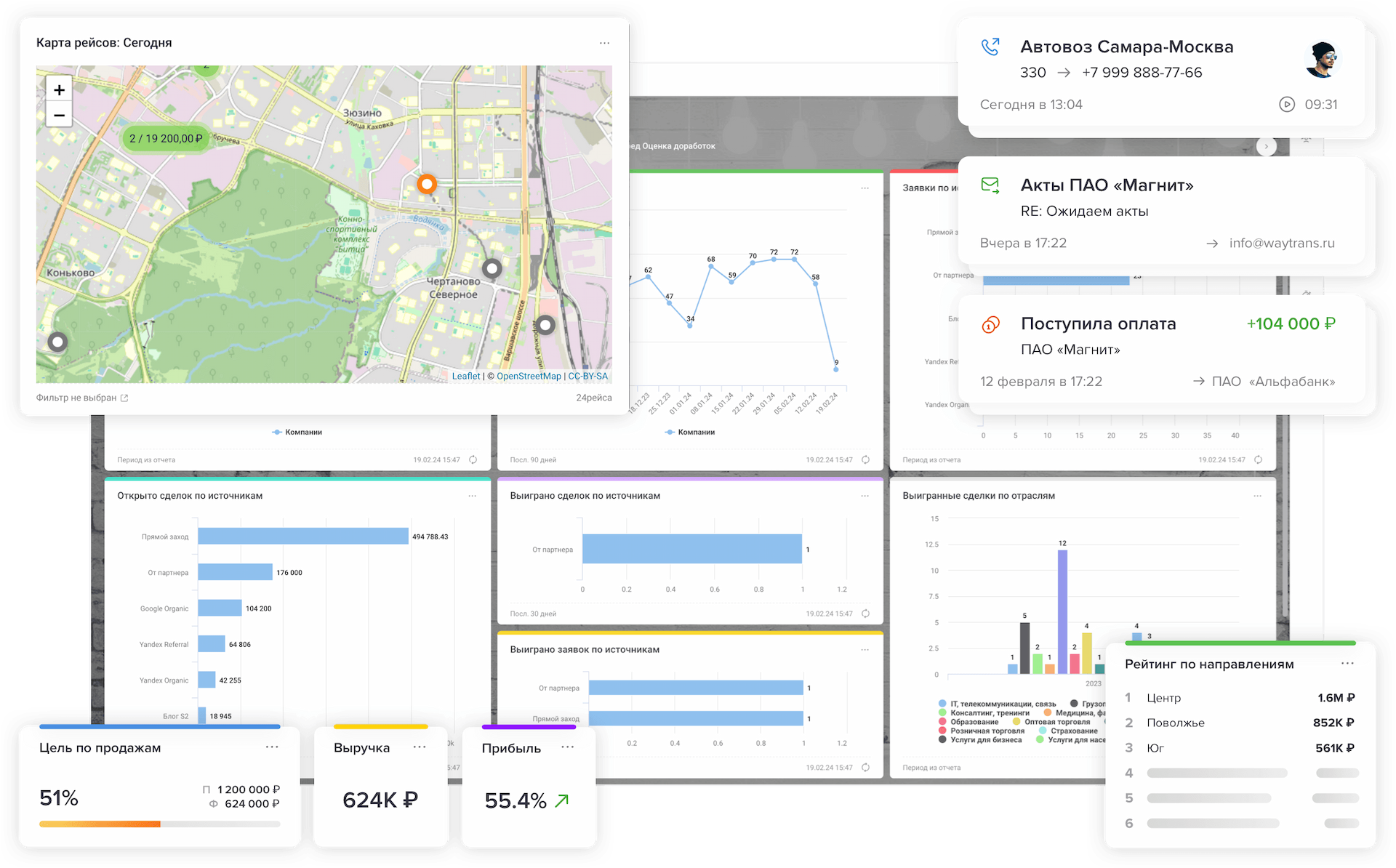Play the call recording 09:31
The image size is (1396, 868).
(1287, 104)
